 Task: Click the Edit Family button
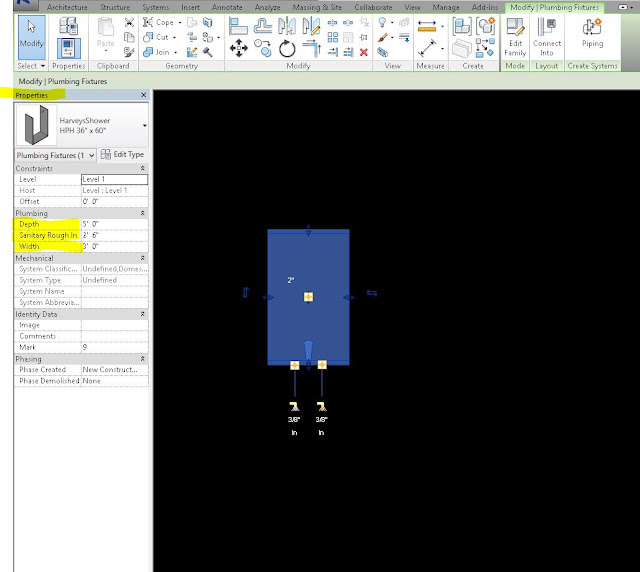(x=515, y=37)
